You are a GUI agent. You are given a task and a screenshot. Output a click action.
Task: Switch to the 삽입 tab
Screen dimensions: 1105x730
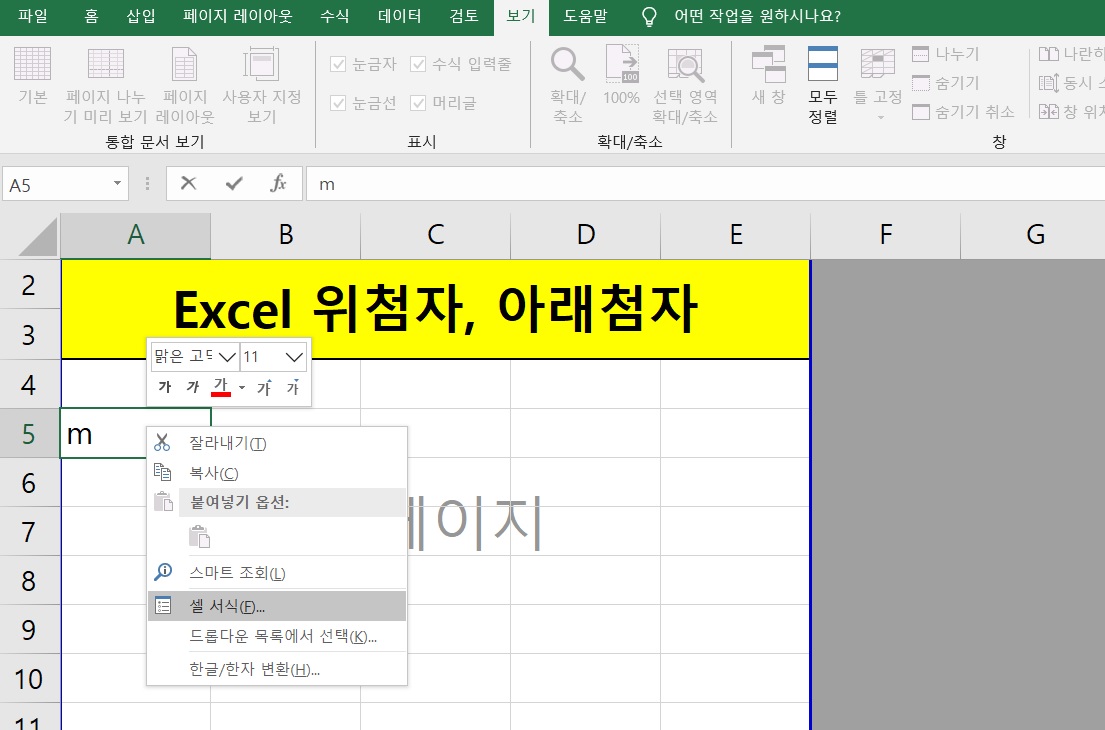pyautogui.click(x=141, y=16)
